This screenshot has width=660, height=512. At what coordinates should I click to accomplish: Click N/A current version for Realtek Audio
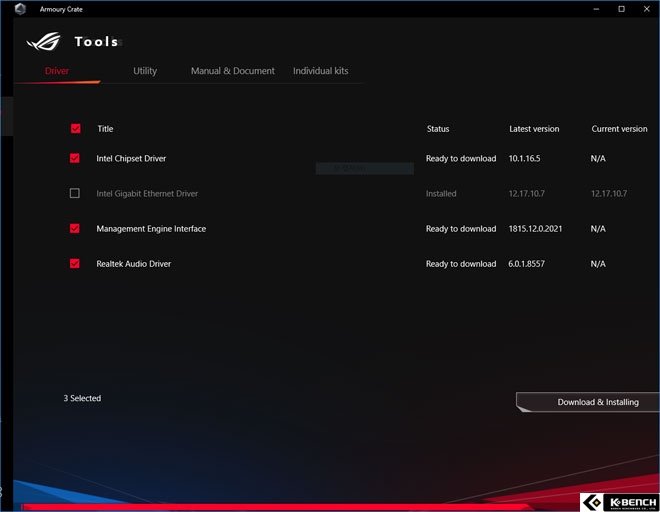coord(598,264)
